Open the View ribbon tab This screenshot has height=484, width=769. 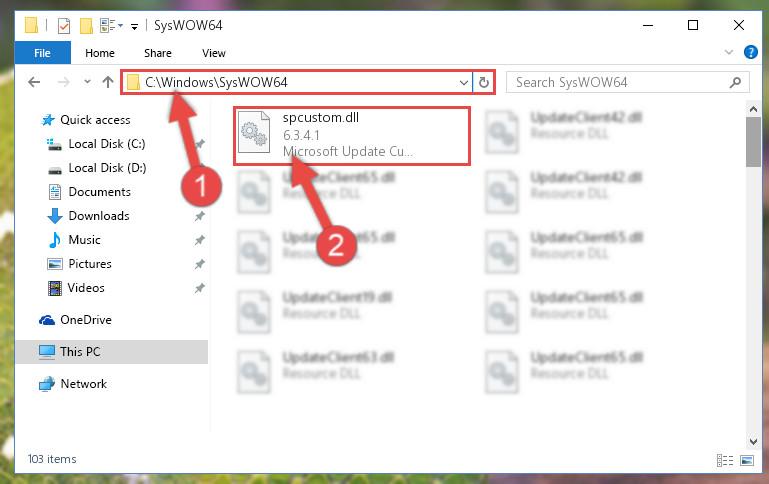[x=214, y=53]
